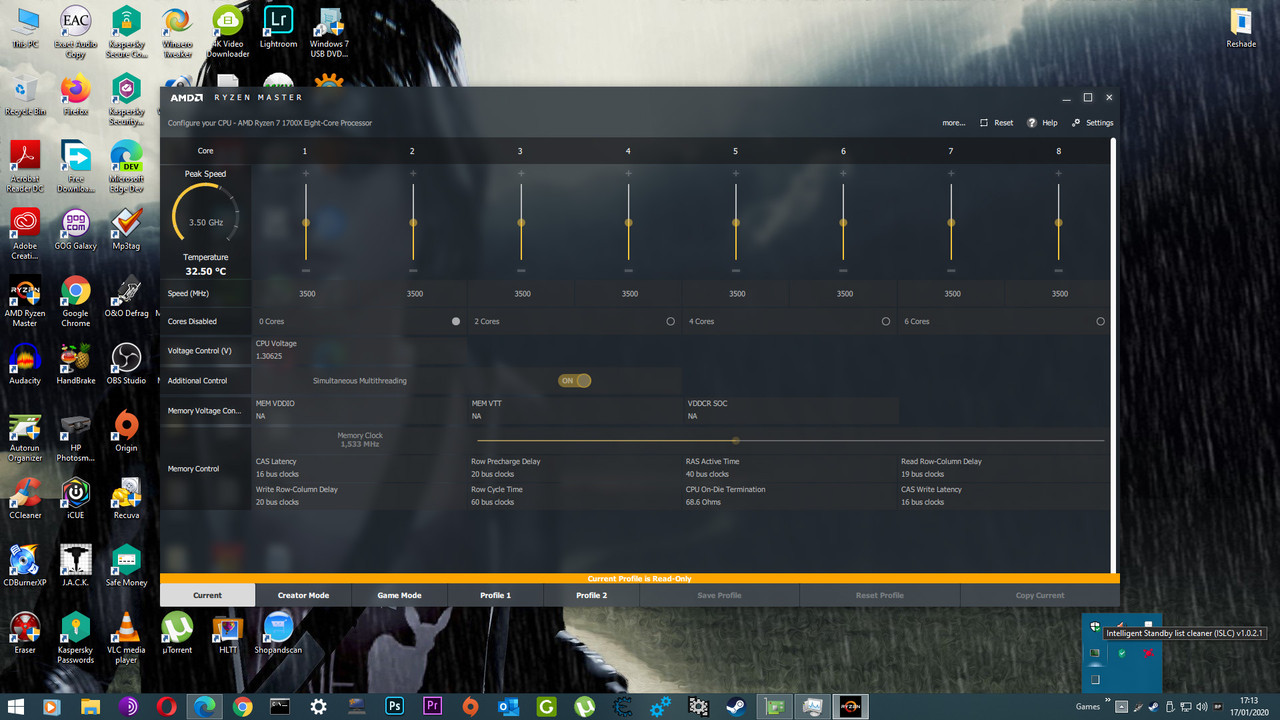
Task: Switch to the Current profile tab
Action: 207,595
